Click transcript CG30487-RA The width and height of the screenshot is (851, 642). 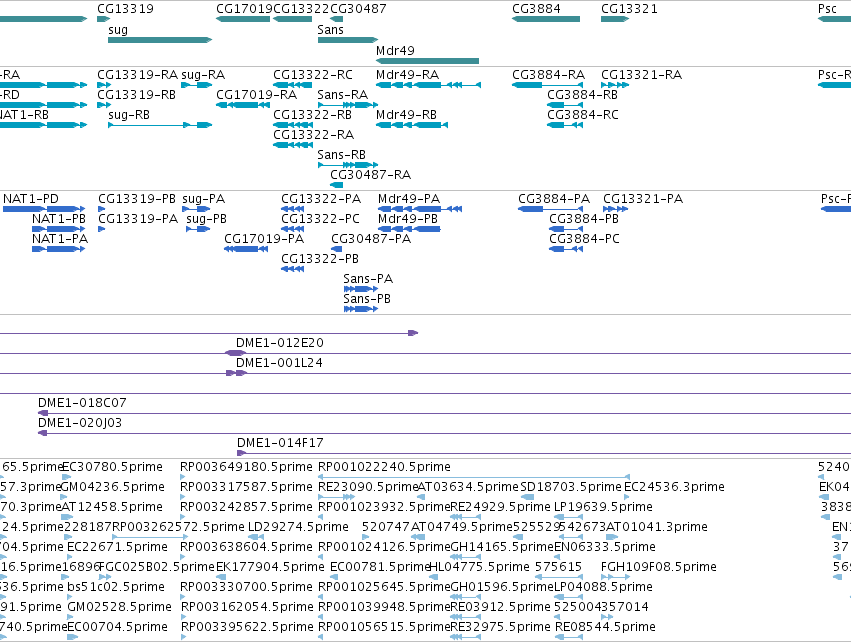336,185
